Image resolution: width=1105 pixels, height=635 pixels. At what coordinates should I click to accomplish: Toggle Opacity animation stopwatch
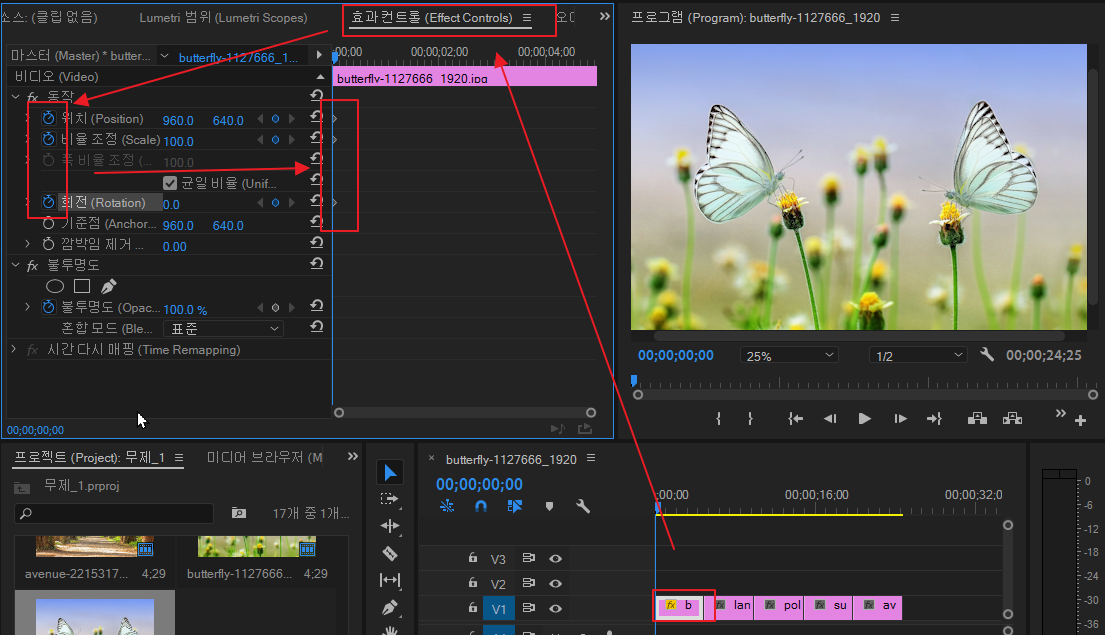coord(48,307)
